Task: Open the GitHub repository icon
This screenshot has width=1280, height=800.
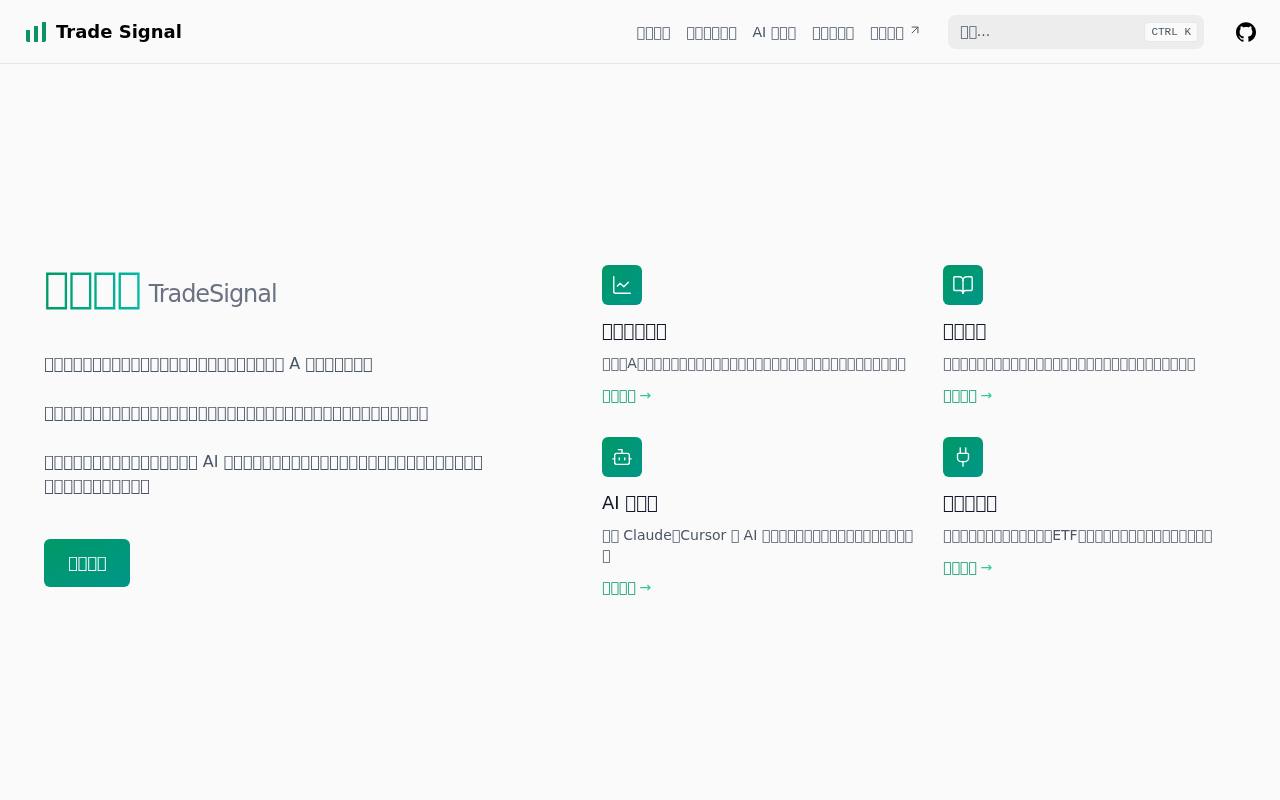Action: (1246, 32)
